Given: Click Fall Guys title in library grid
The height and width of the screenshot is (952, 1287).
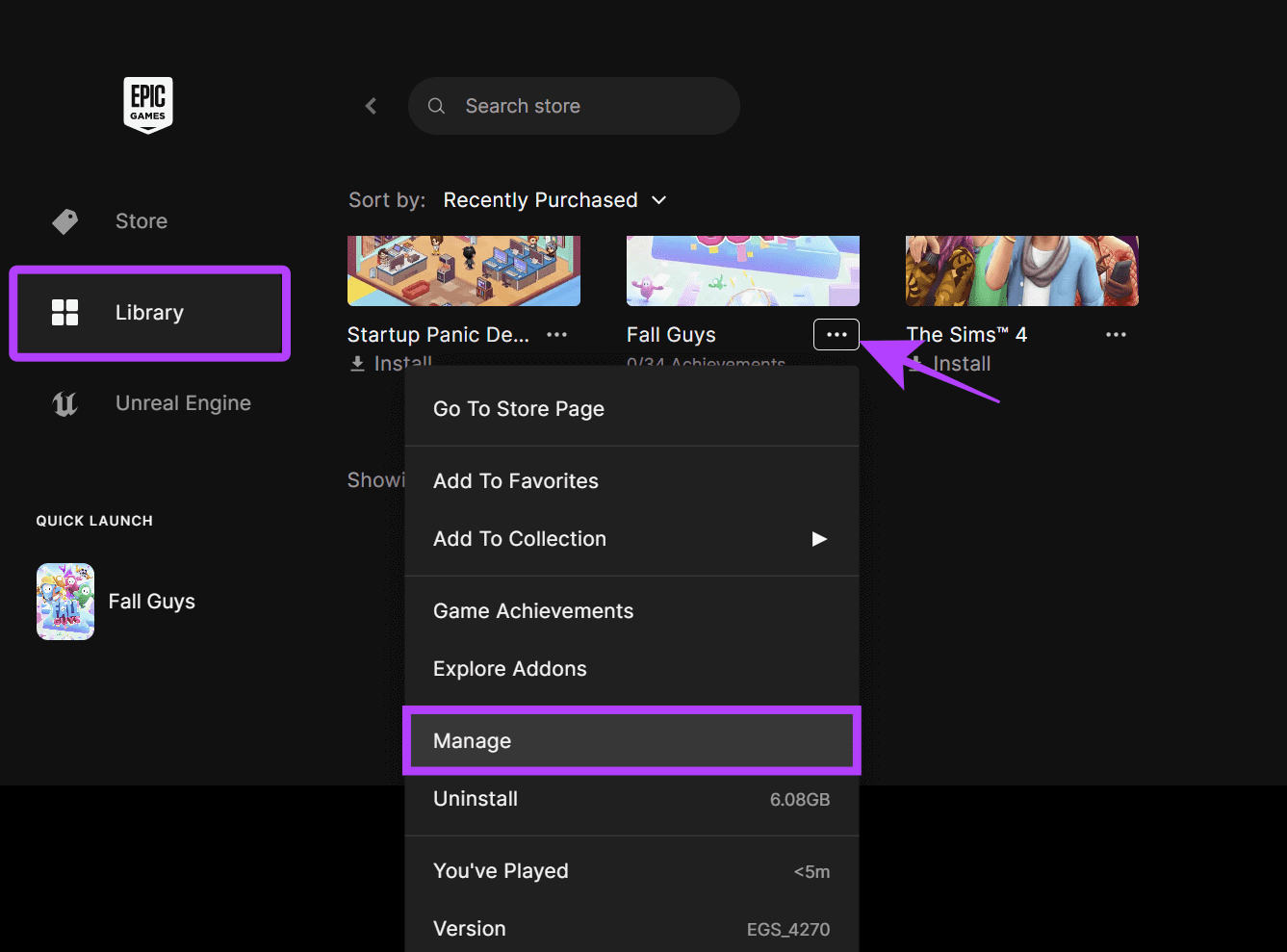Looking at the screenshot, I should tap(671, 335).
